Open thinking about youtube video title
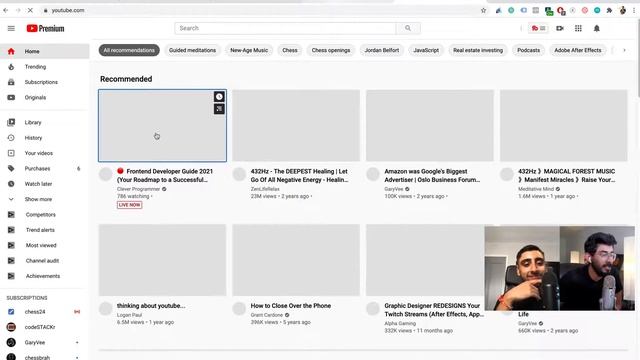Image resolution: width=640 pixels, height=360 pixels. pyautogui.click(x=151, y=306)
